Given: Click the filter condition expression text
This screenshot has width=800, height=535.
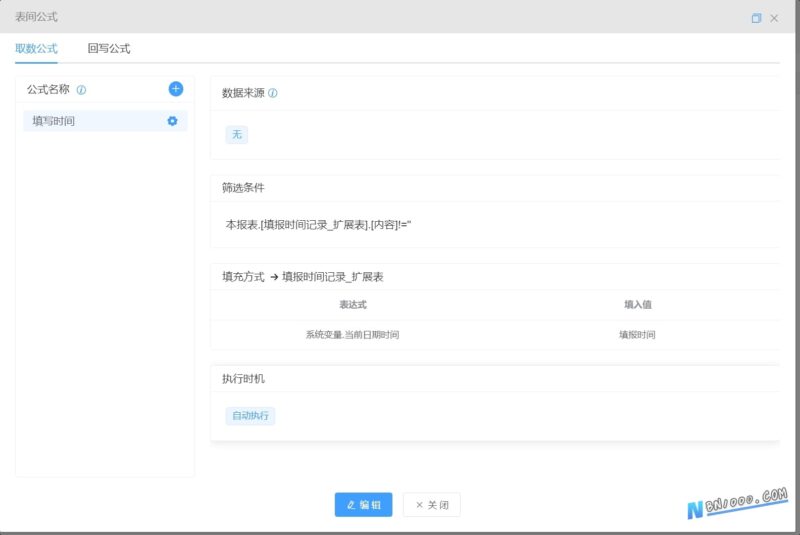Looking at the screenshot, I should pos(318,224).
